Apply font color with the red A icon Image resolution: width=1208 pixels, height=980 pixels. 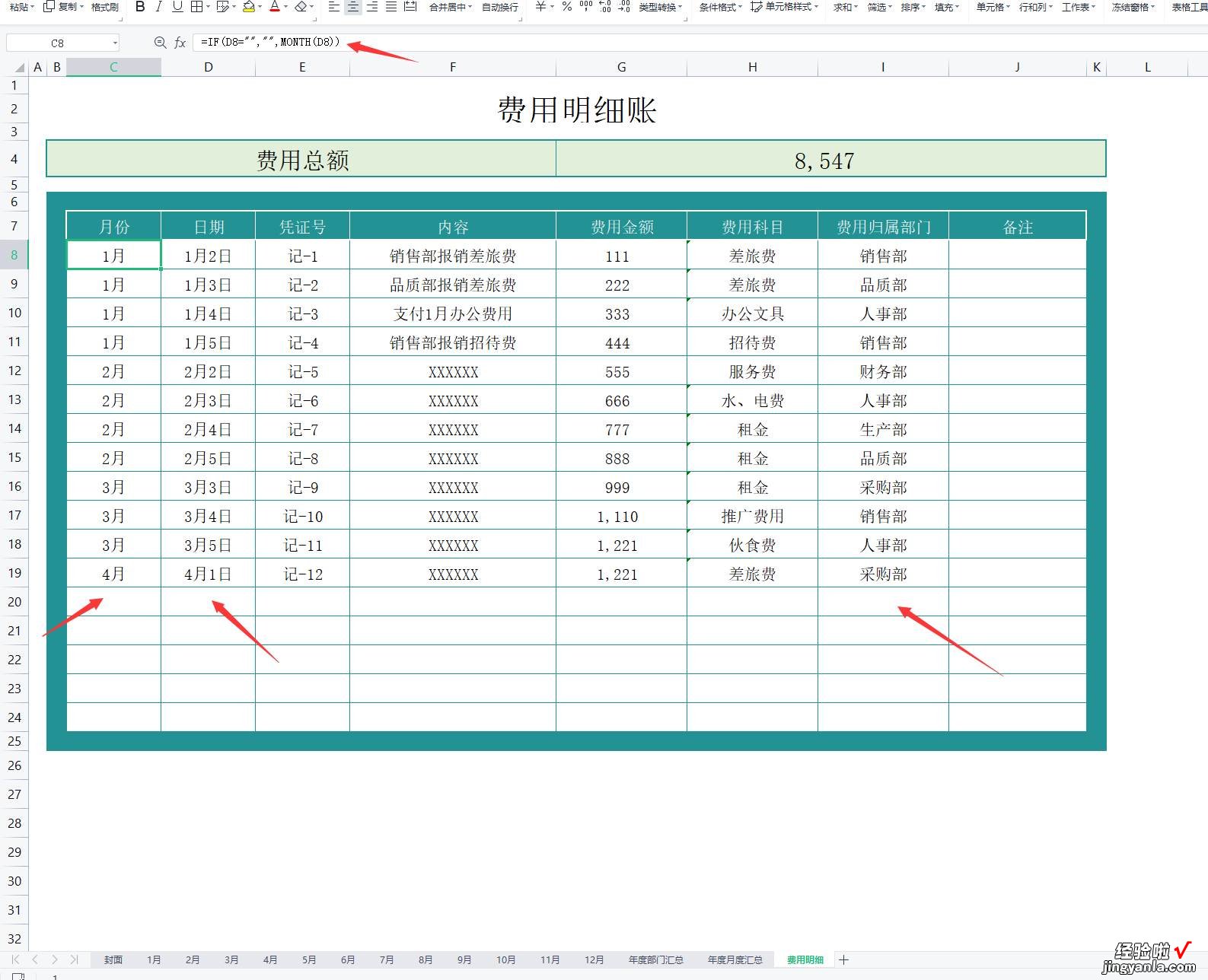click(x=275, y=7)
